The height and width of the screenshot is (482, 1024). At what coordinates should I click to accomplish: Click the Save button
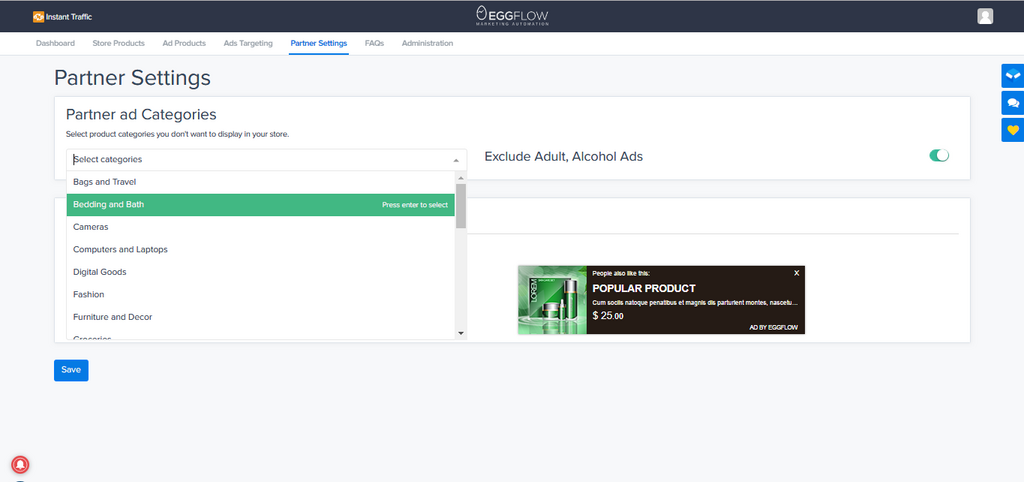(x=71, y=370)
